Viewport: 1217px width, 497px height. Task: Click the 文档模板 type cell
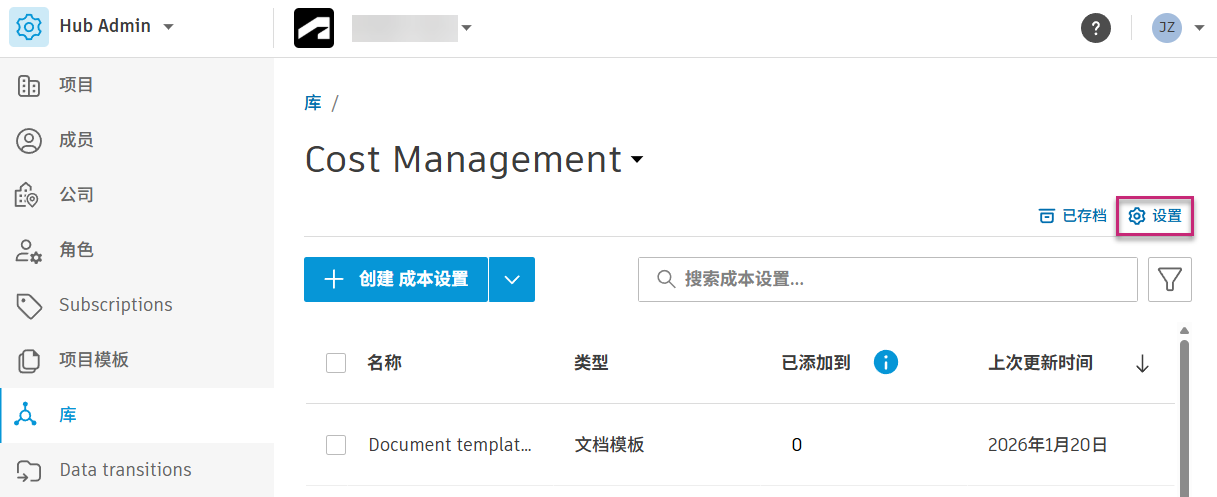click(x=609, y=445)
